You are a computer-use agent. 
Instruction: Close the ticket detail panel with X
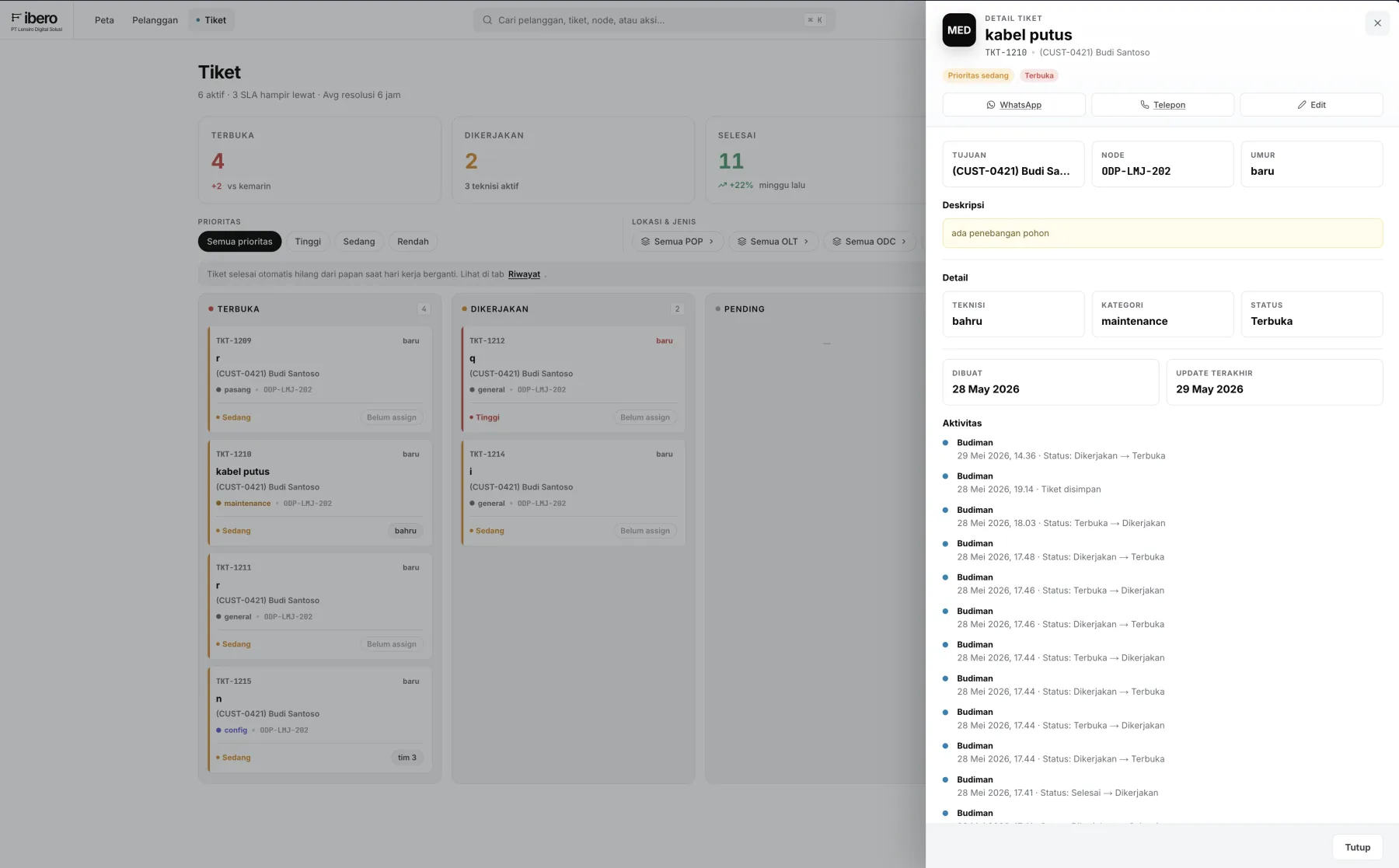1377,23
